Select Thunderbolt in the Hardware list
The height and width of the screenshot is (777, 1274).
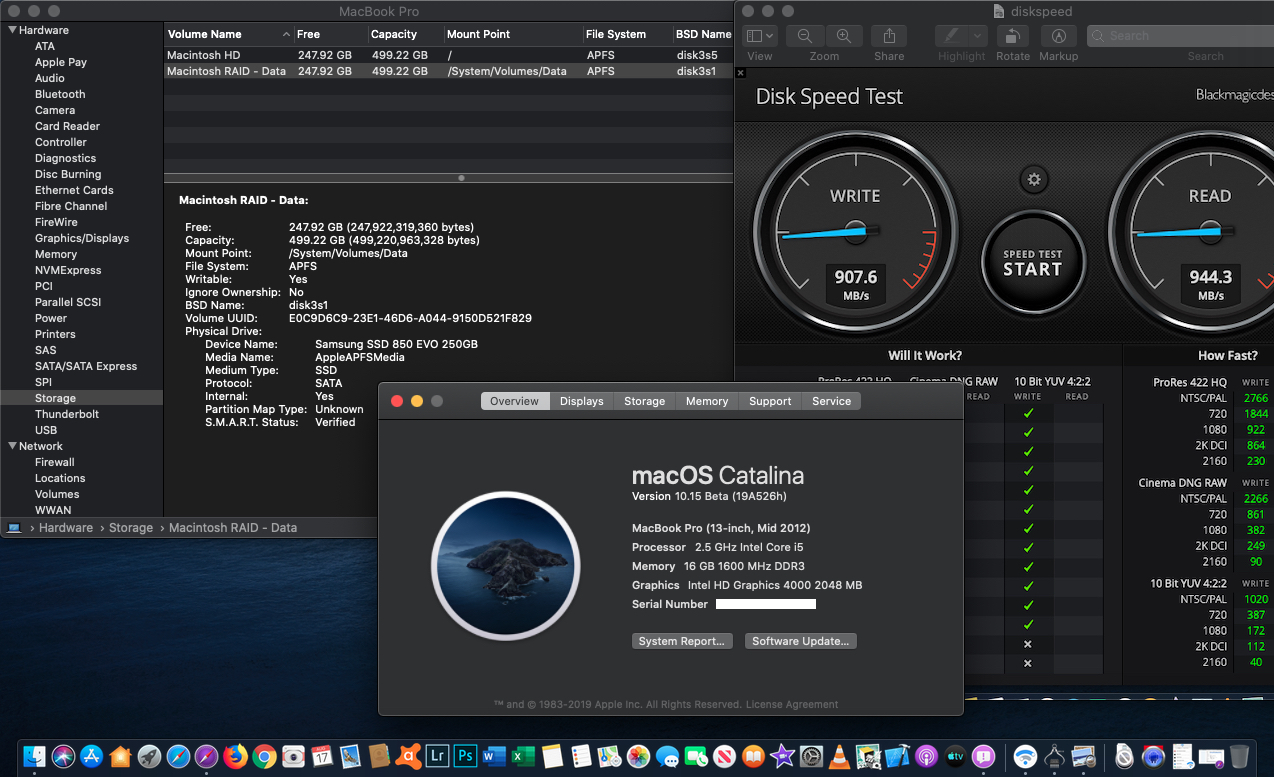tap(67, 414)
